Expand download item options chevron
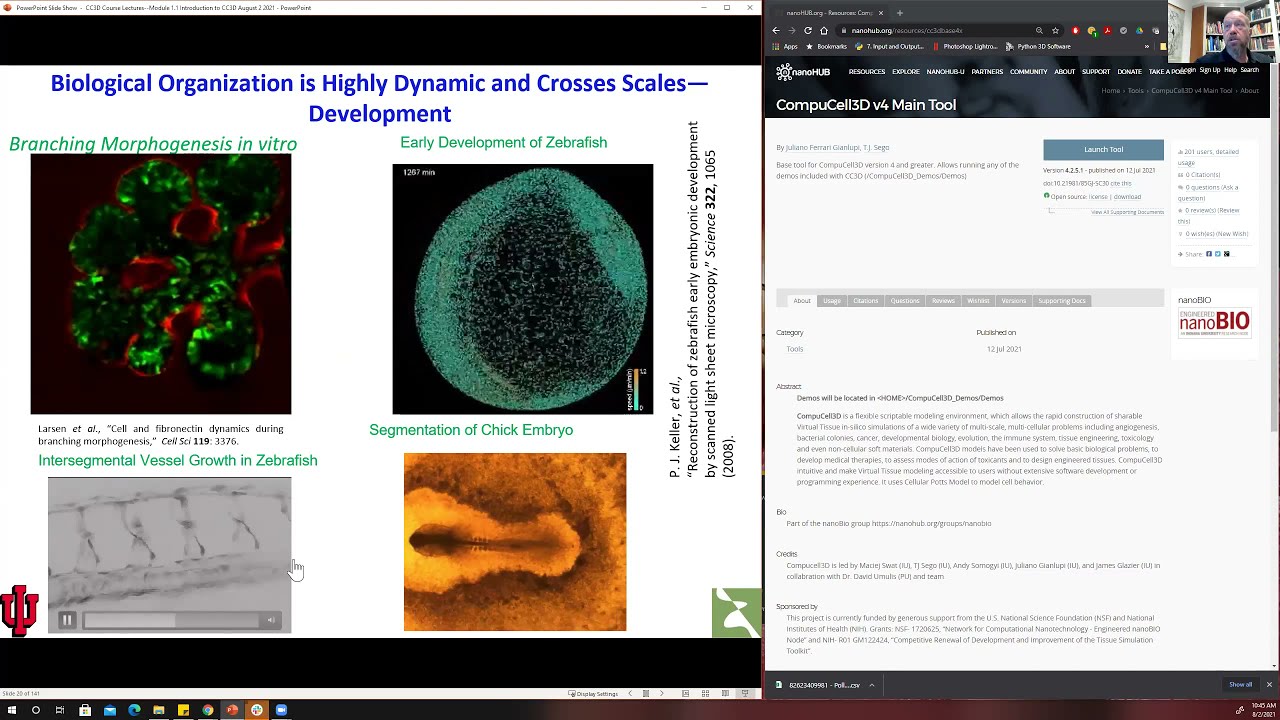1280x720 pixels. pyautogui.click(x=871, y=685)
